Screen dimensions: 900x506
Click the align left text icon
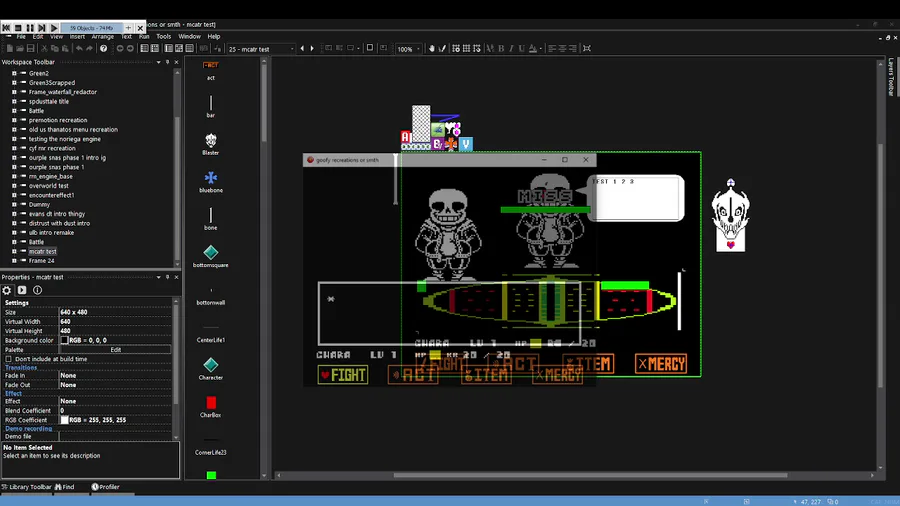pyautogui.click(x=552, y=49)
